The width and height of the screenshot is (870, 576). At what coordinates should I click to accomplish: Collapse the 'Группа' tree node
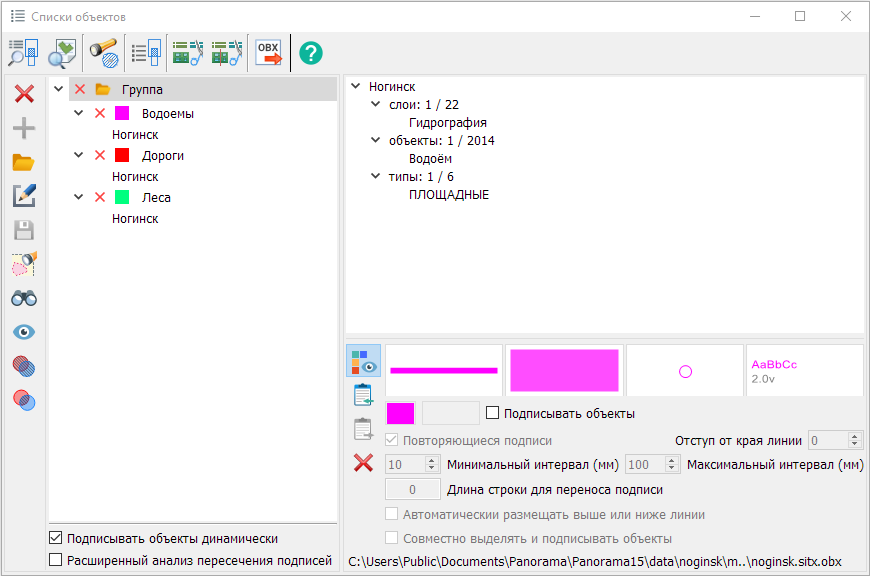click(58, 90)
